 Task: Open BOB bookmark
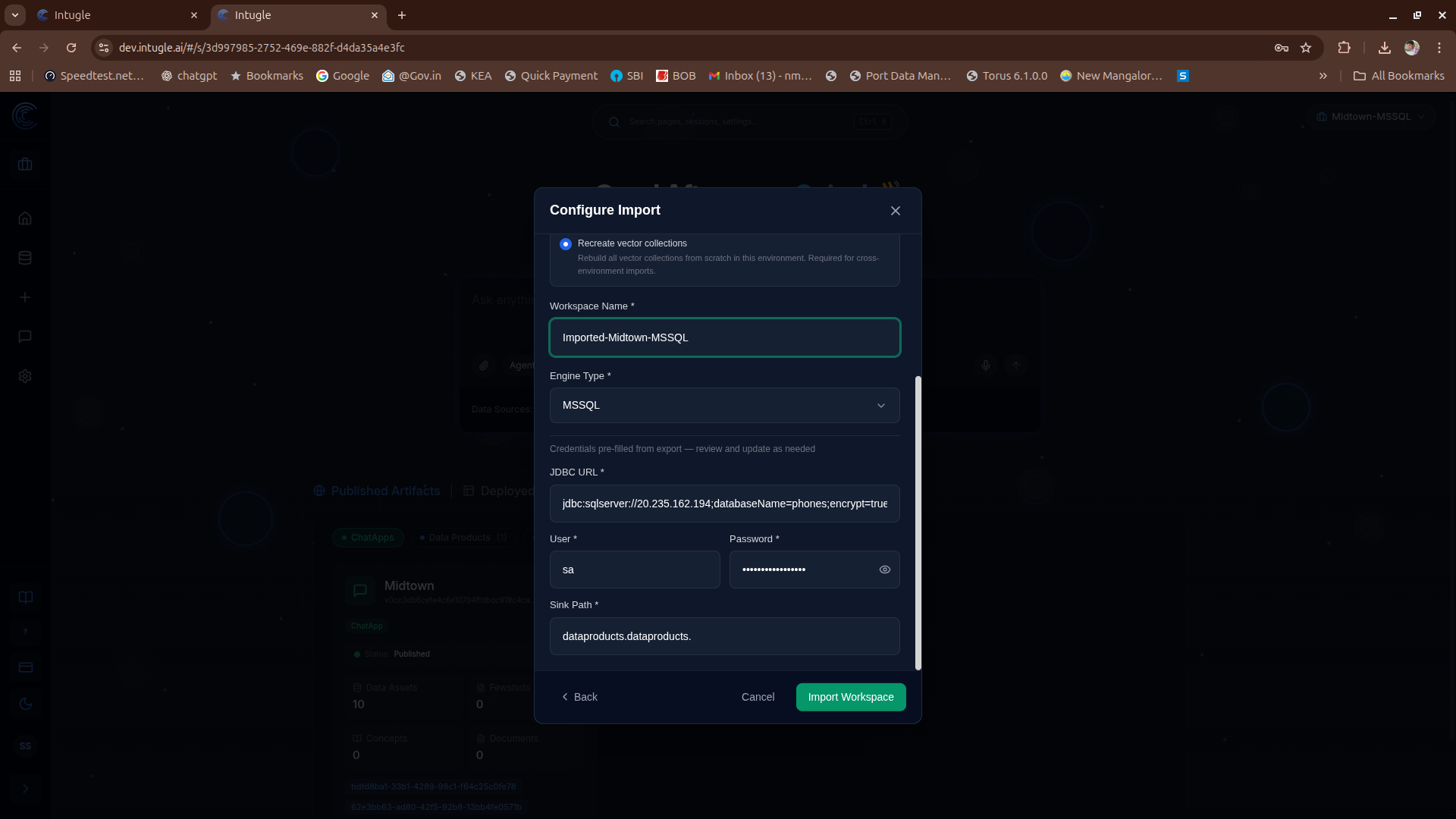[676, 76]
